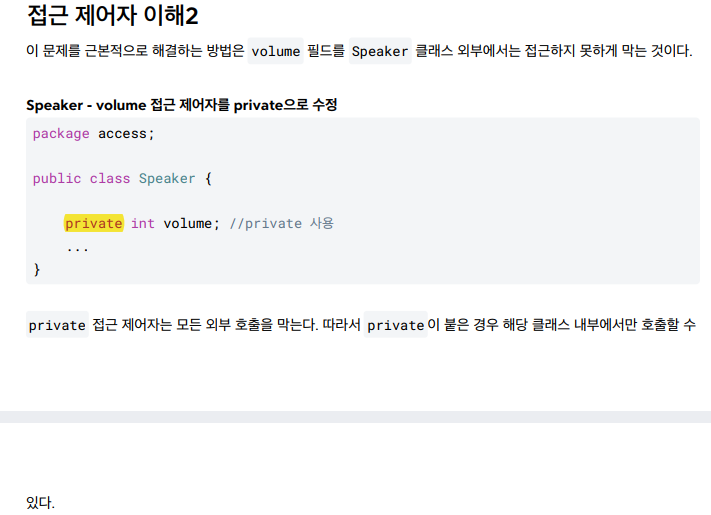This screenshot has width=711, height=515.
Task: Click the second inline private after 따라서
Action: pyautogui.click(x=395, y=325)
